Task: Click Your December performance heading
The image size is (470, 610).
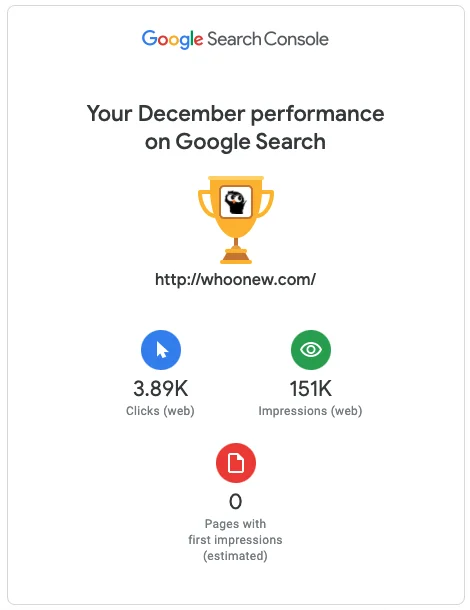Action: [235, 114]
